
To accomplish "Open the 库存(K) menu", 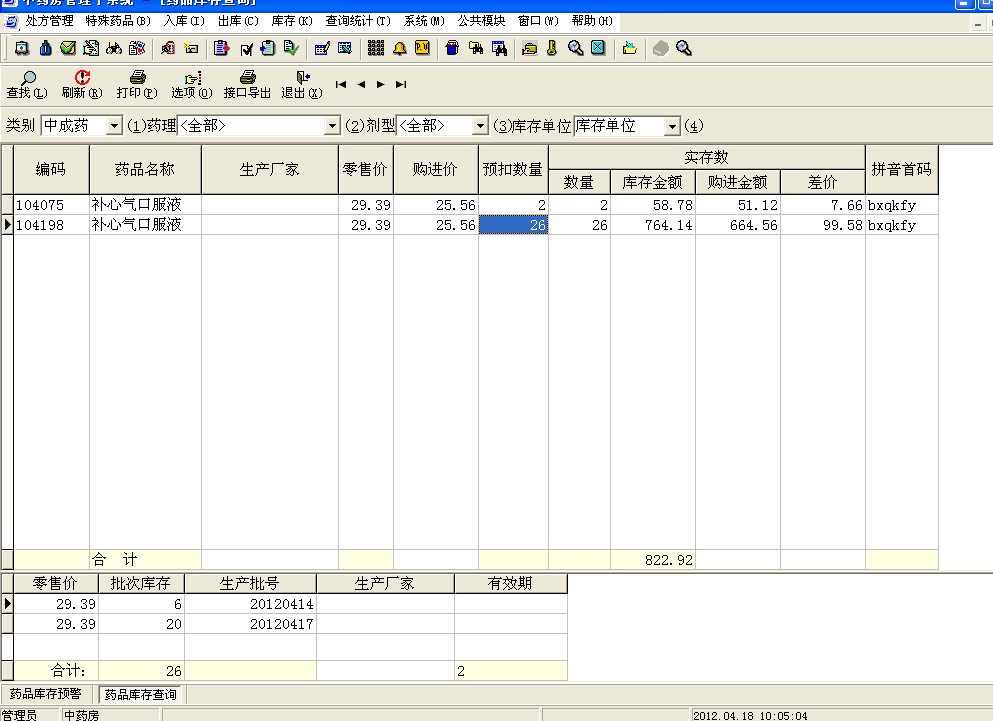I will pyautogui.click(x=292, y=21).
